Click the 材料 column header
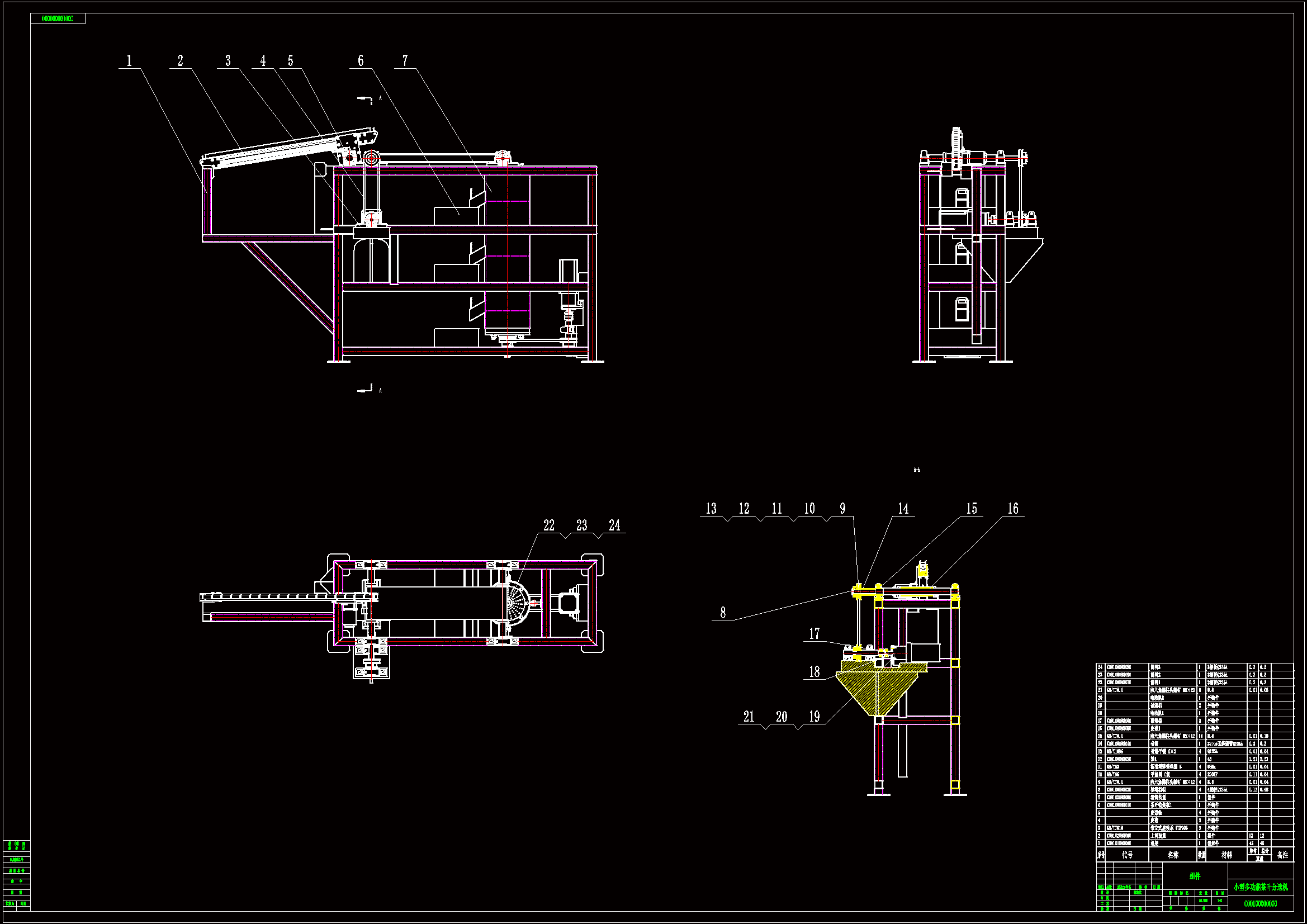 coord(1227,855)
